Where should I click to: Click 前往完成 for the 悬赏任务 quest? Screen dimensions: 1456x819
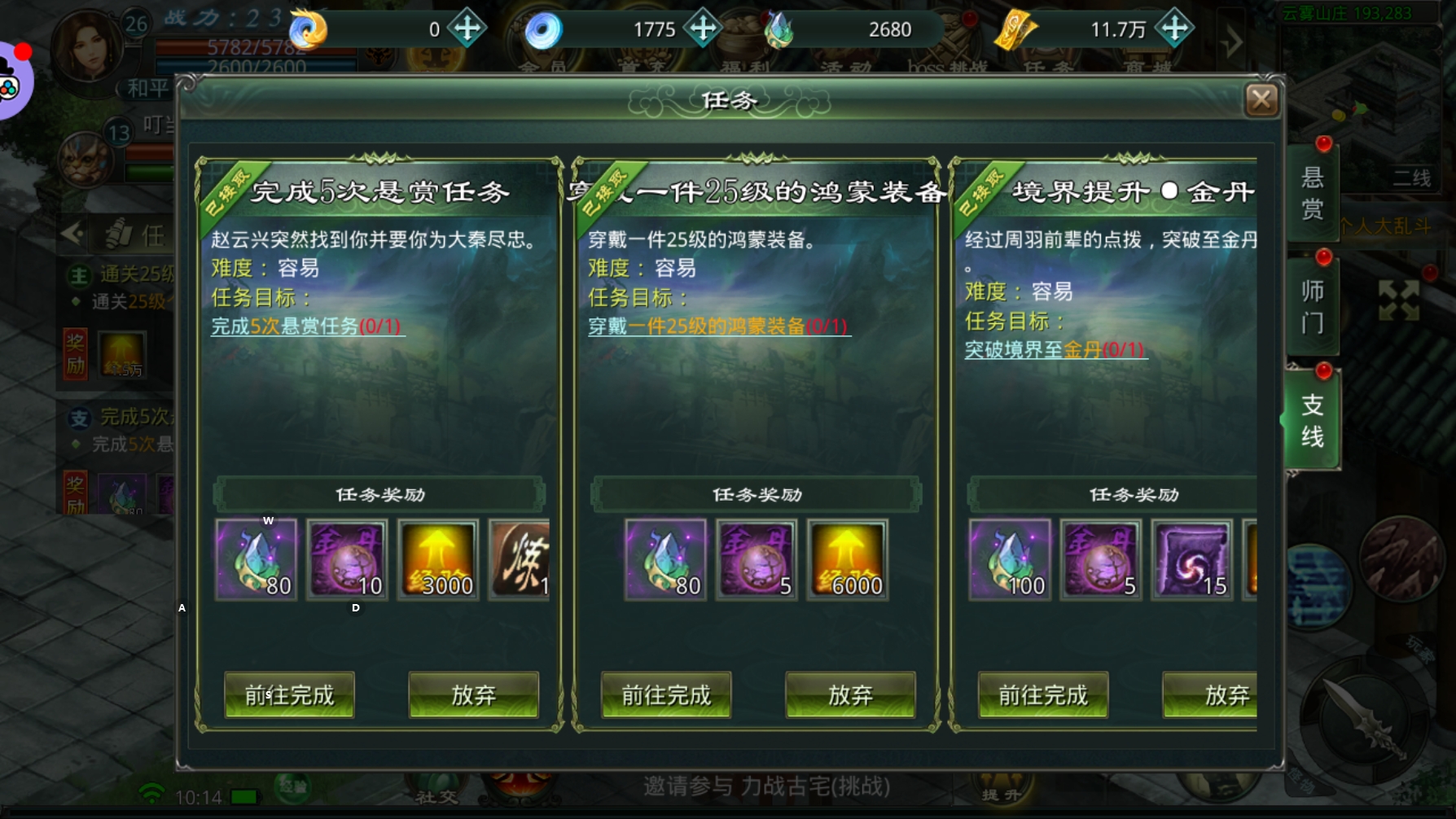[x=289, y=694]
